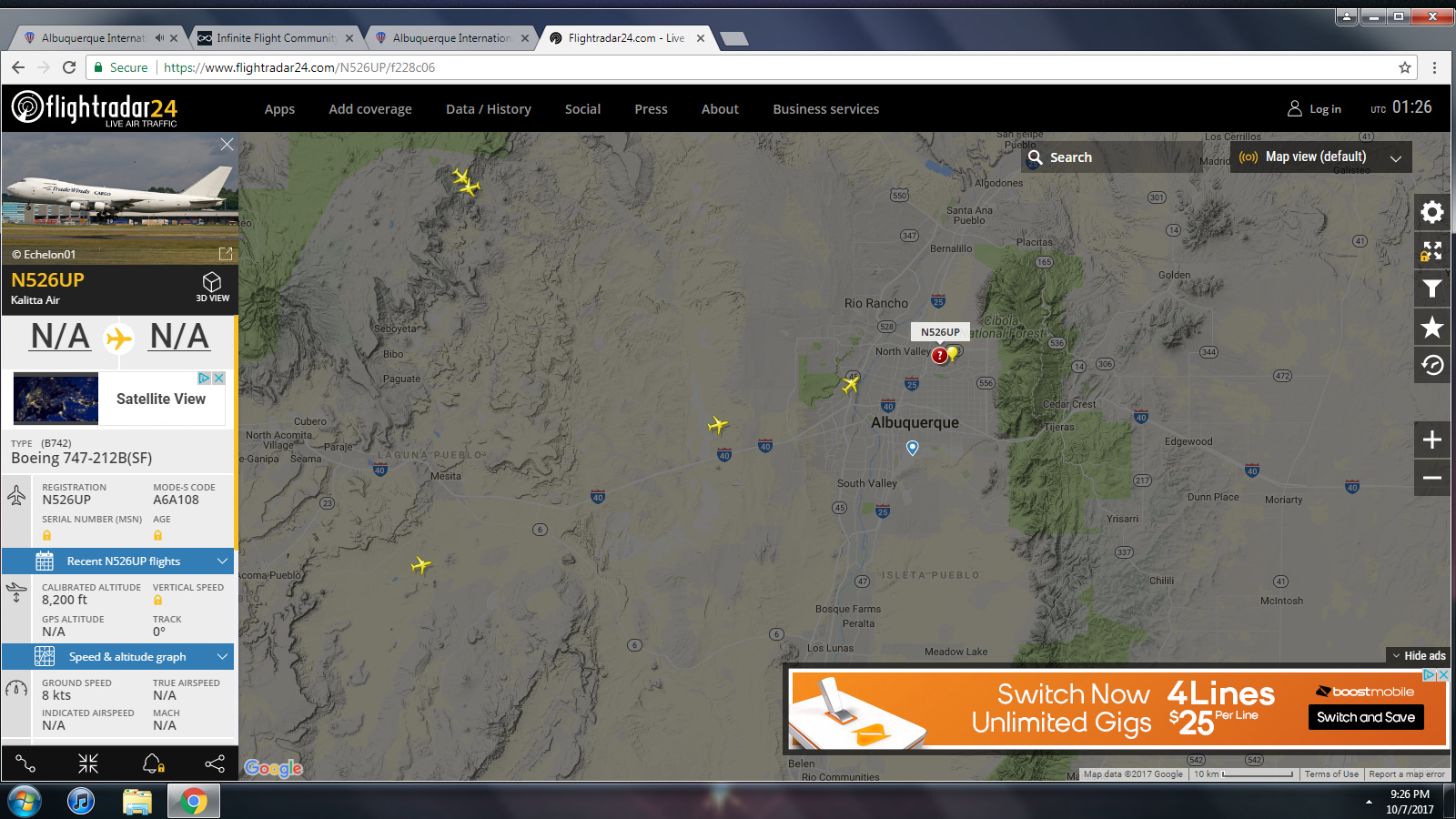
Task: Select aircraft icon just west of North Valley
Action: [850, 385]
